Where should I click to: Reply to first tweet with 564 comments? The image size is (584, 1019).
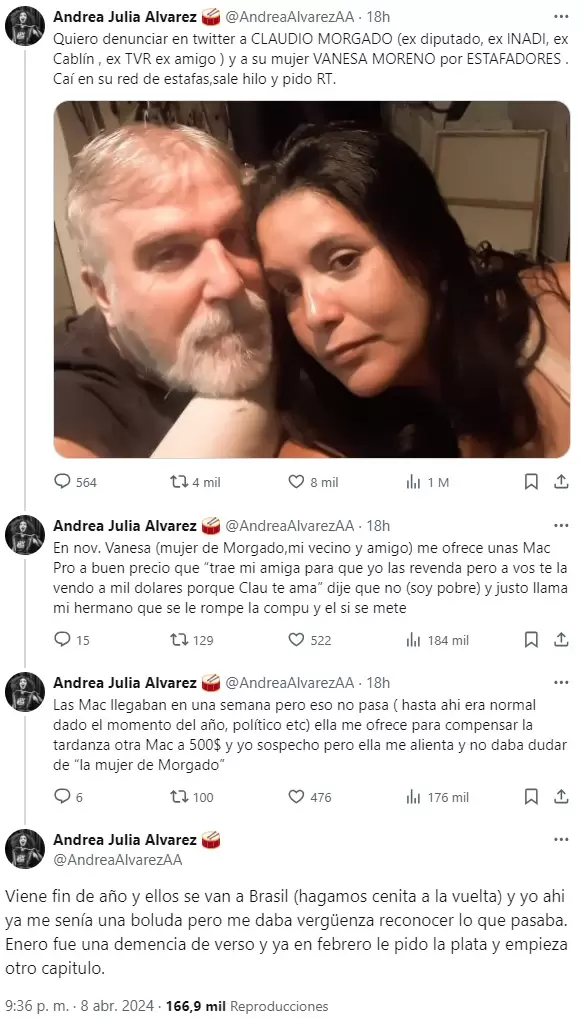pyautogui.click(x=75, y=482)
